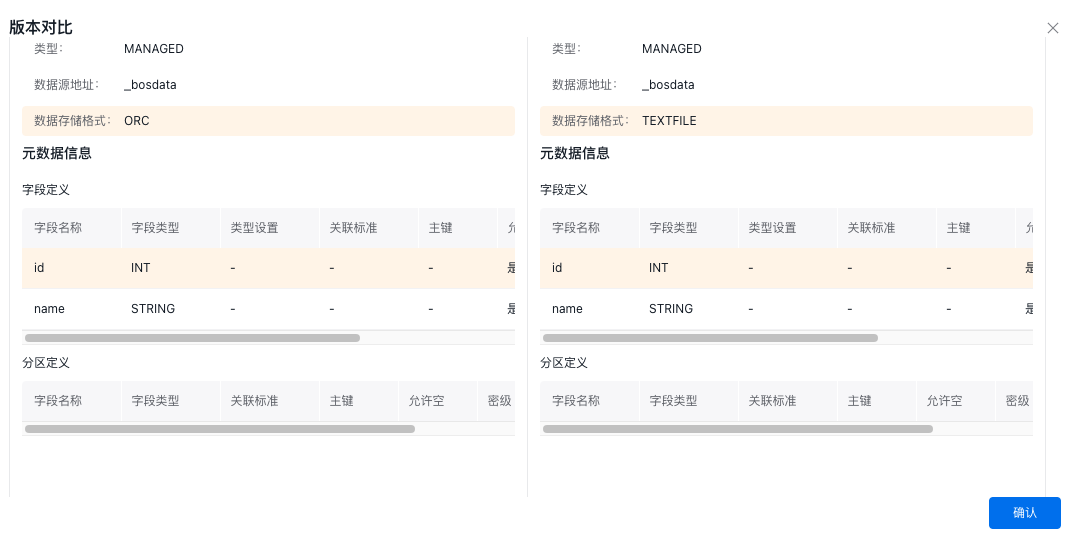Click left panel 元数据信息 heading

pos(57,153)
